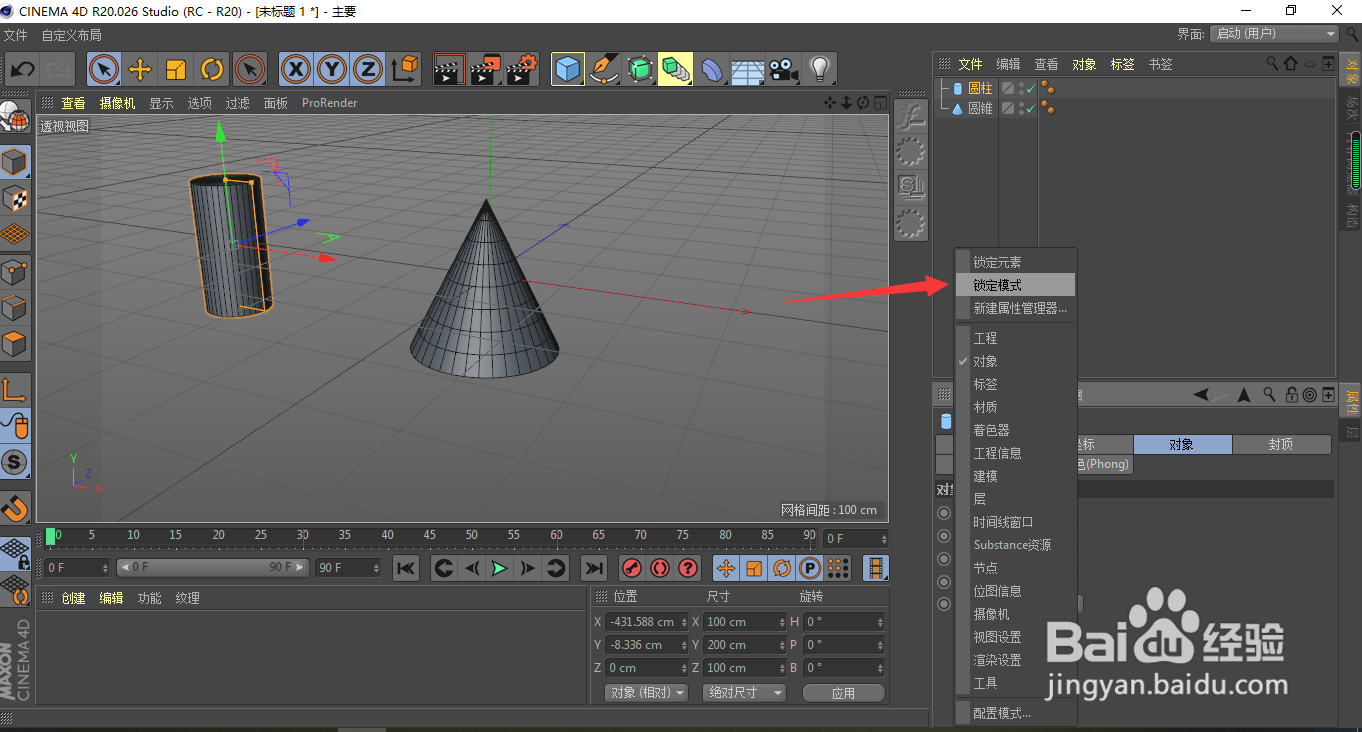Image resolution: width=1362 pixels, height=732 pixels.
Task: Toggle the X axis lock
Action: [295, 70]
